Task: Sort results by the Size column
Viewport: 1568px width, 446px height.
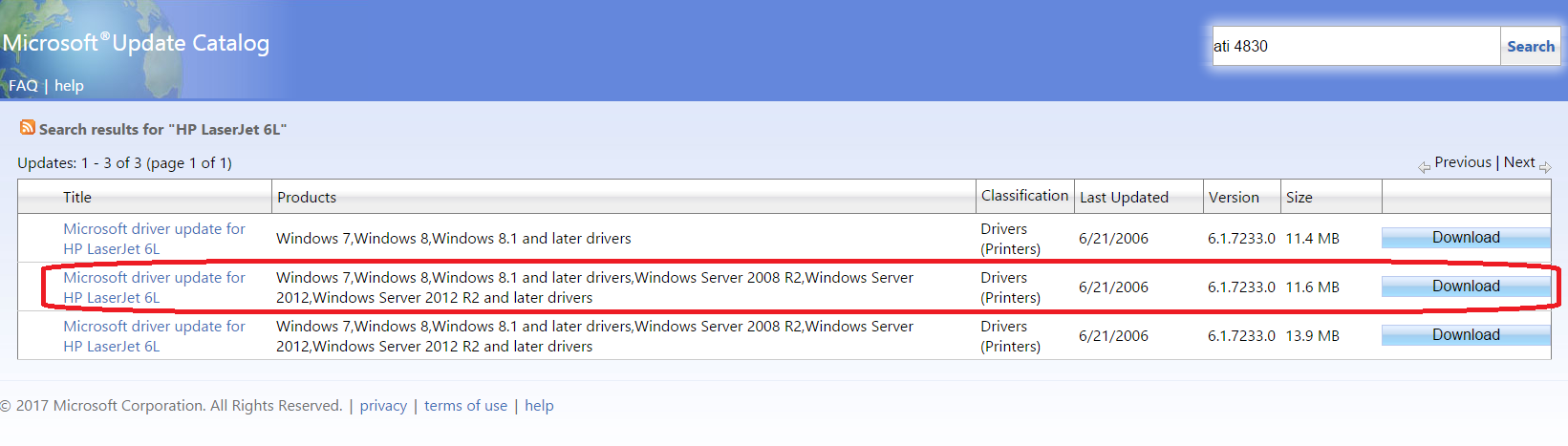Action: tap(1299, 198)
